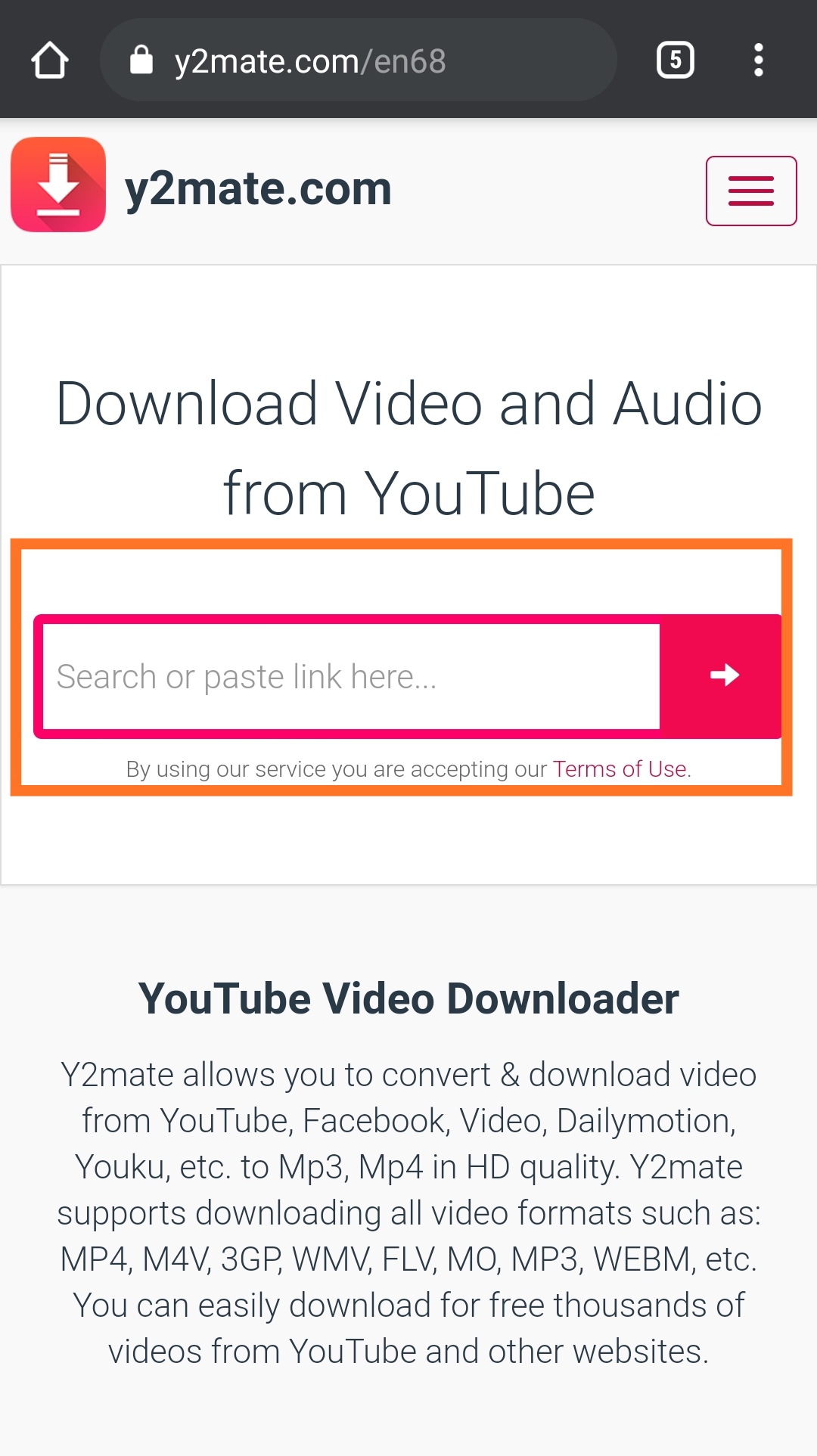817x1456 pixels.
Task: Open the tab switcher showing 5 tabs
Action: coord(676,60)
